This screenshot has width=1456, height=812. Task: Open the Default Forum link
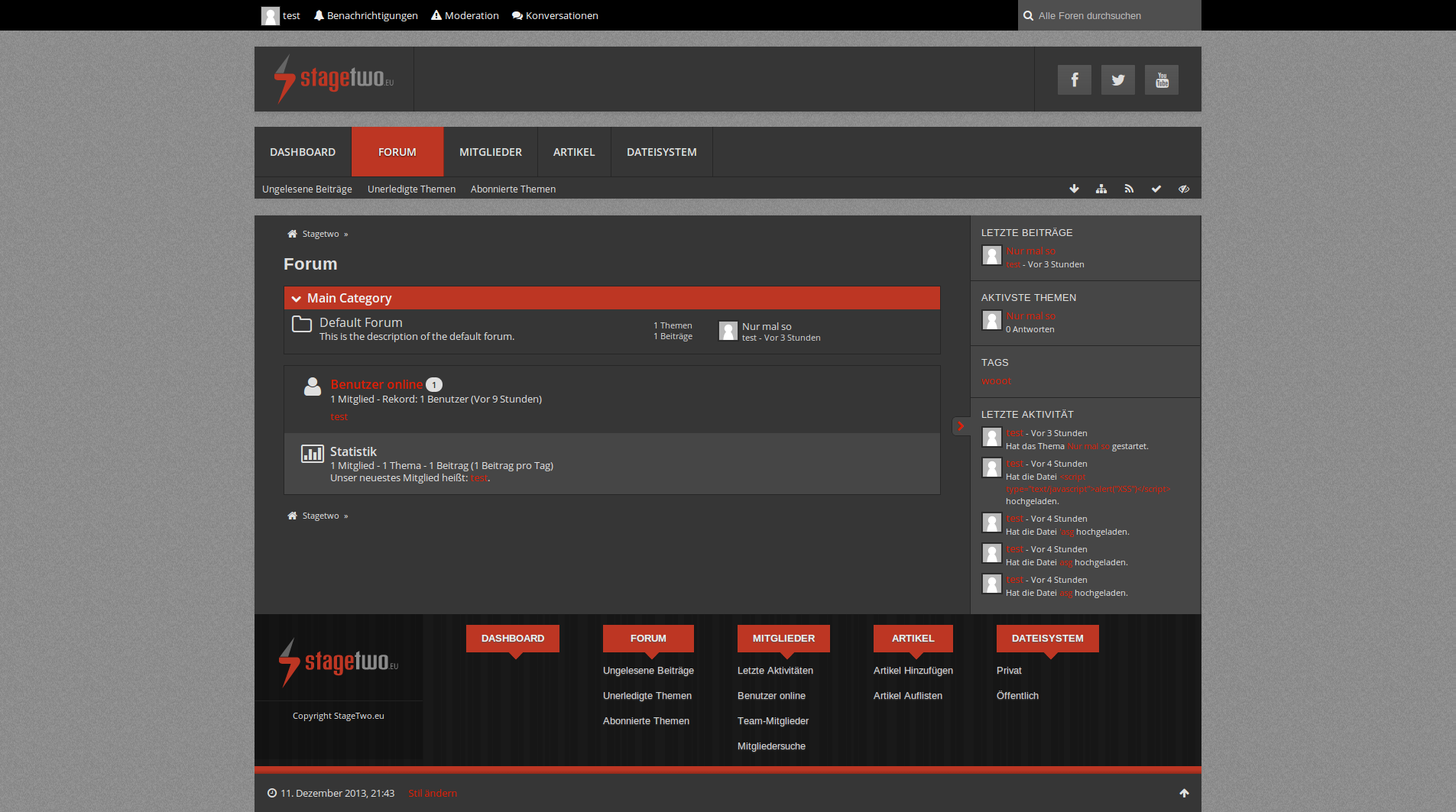361,322
